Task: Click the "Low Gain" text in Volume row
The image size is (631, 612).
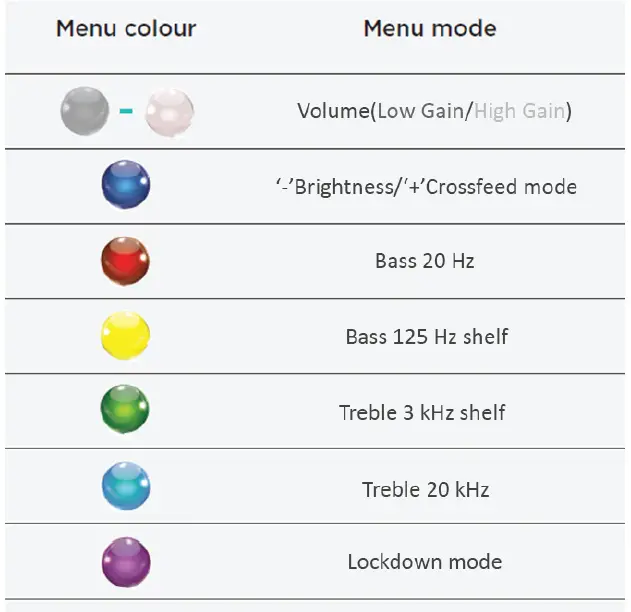Action: point(422,111)
